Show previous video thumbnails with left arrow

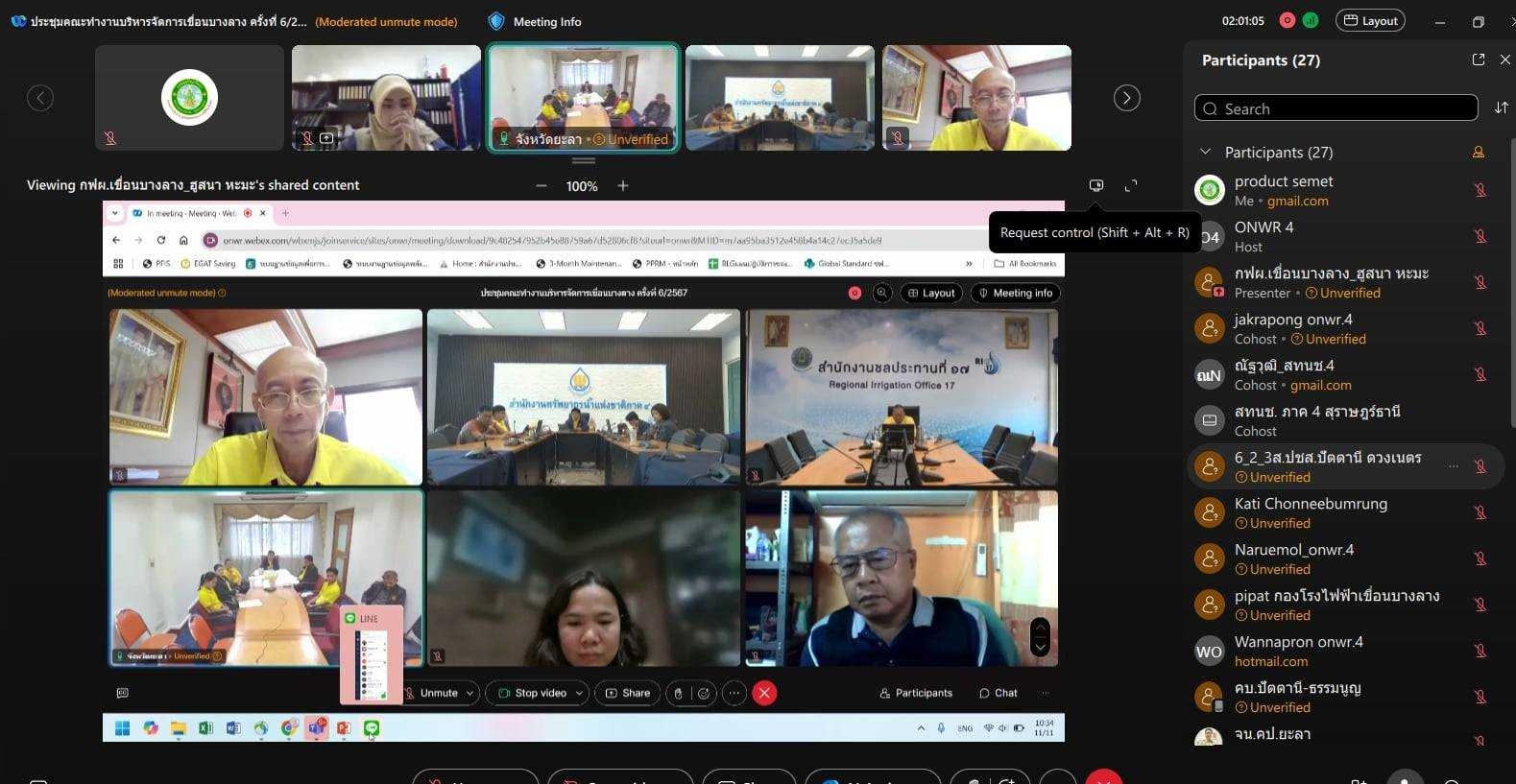coord(40,98)
